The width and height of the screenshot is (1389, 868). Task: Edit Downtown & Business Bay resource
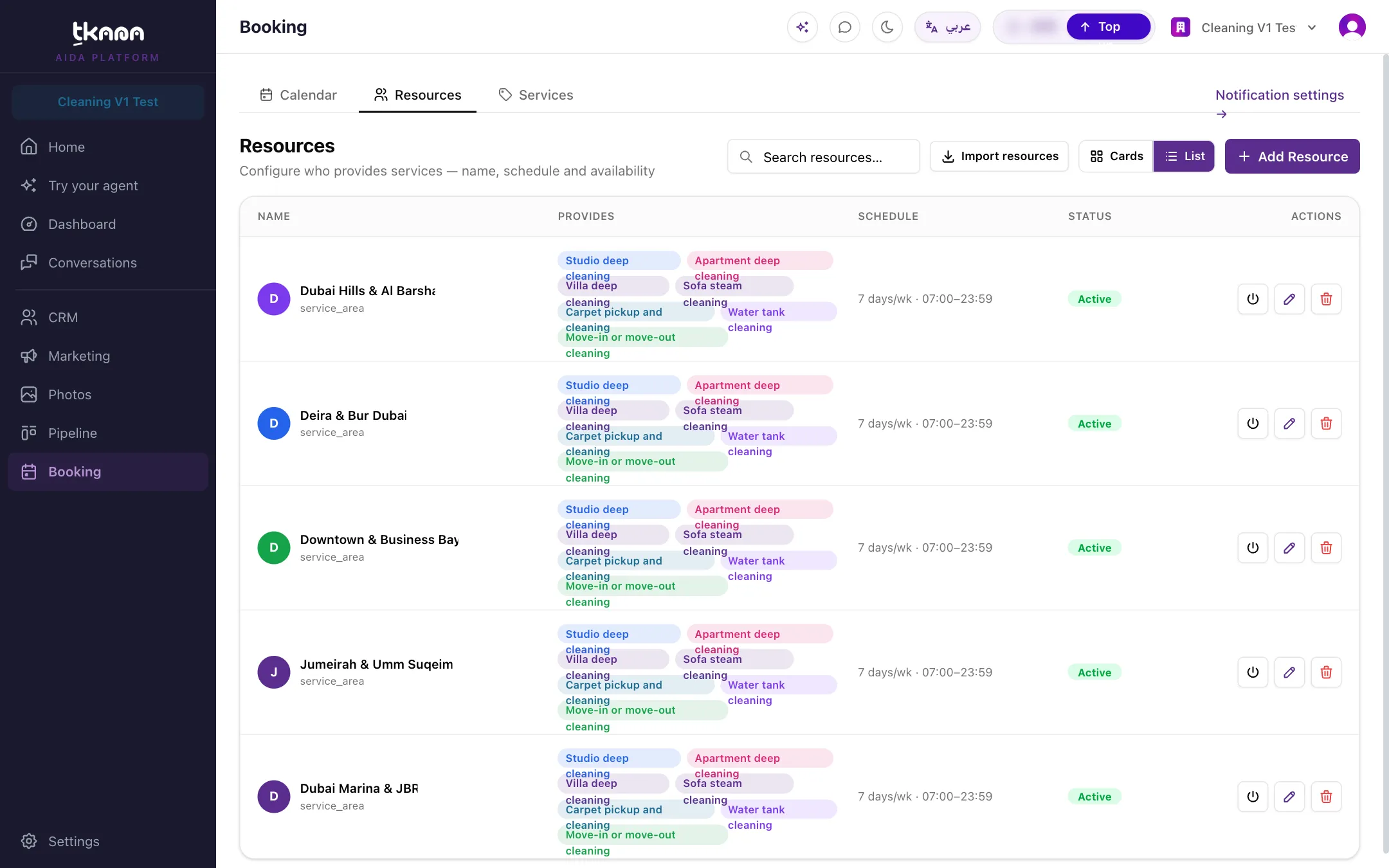click(x=1289, y=548)
